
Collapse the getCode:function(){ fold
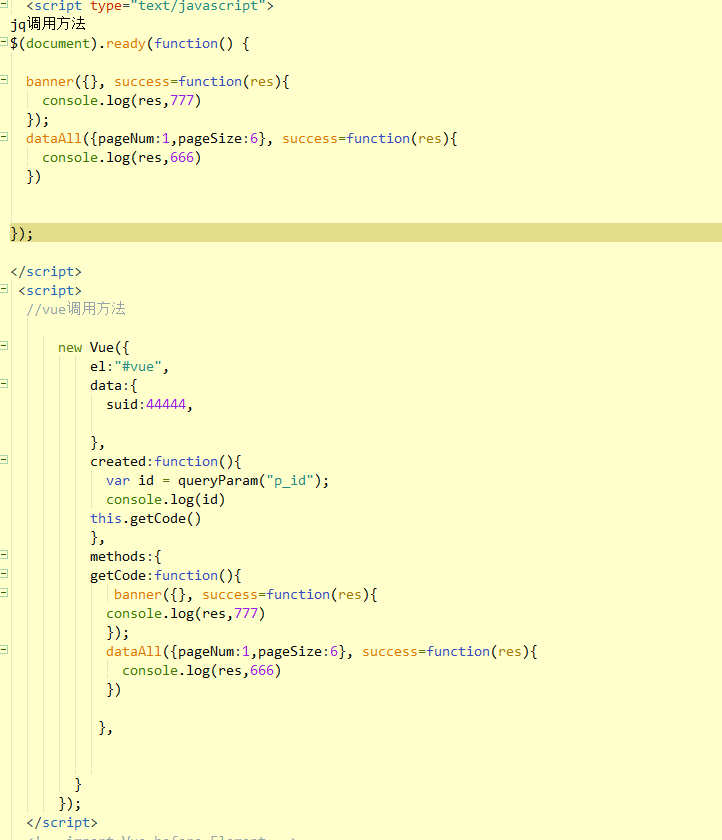click(4, 574)
